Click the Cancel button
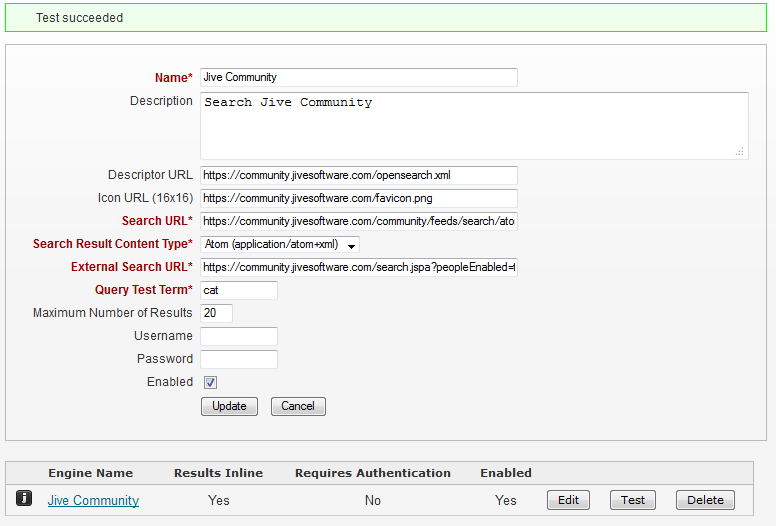776x526 pixels. [298, 406]
